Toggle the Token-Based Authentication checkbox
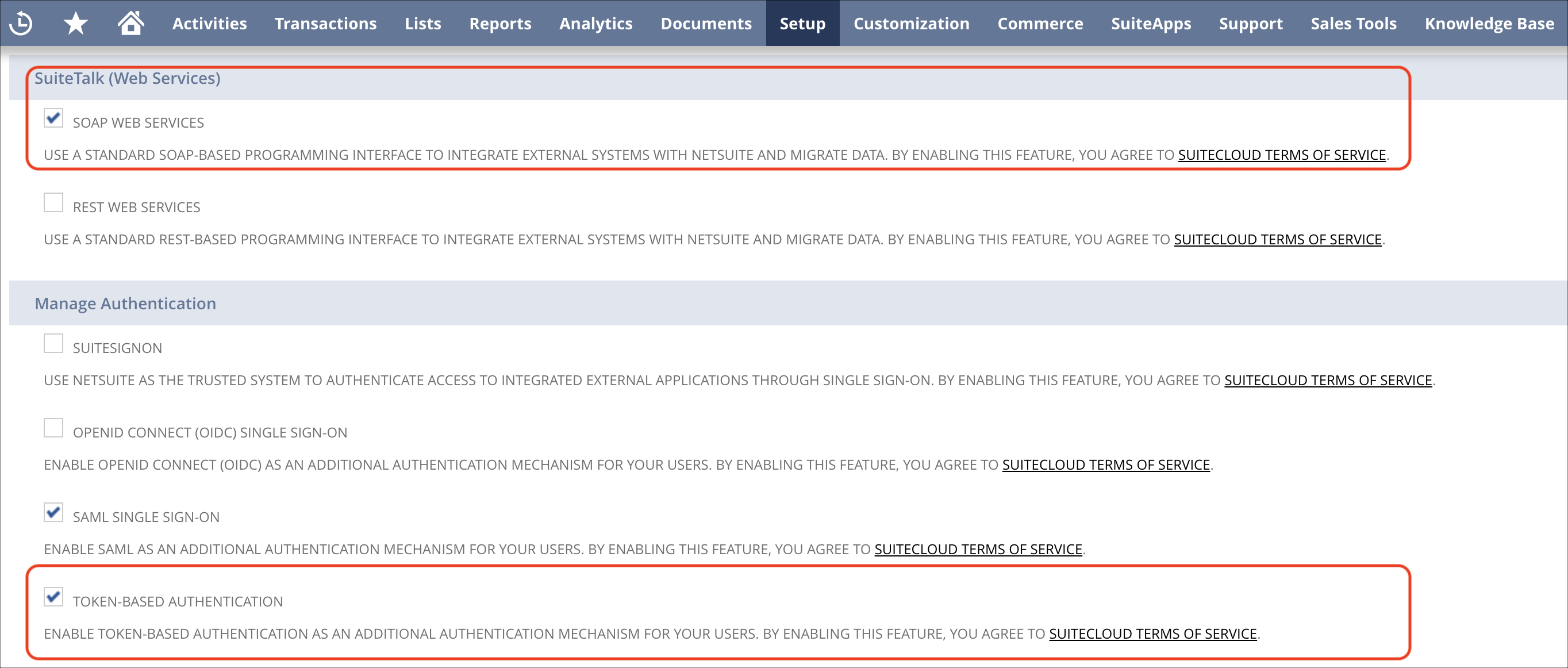 coord(53,597)
